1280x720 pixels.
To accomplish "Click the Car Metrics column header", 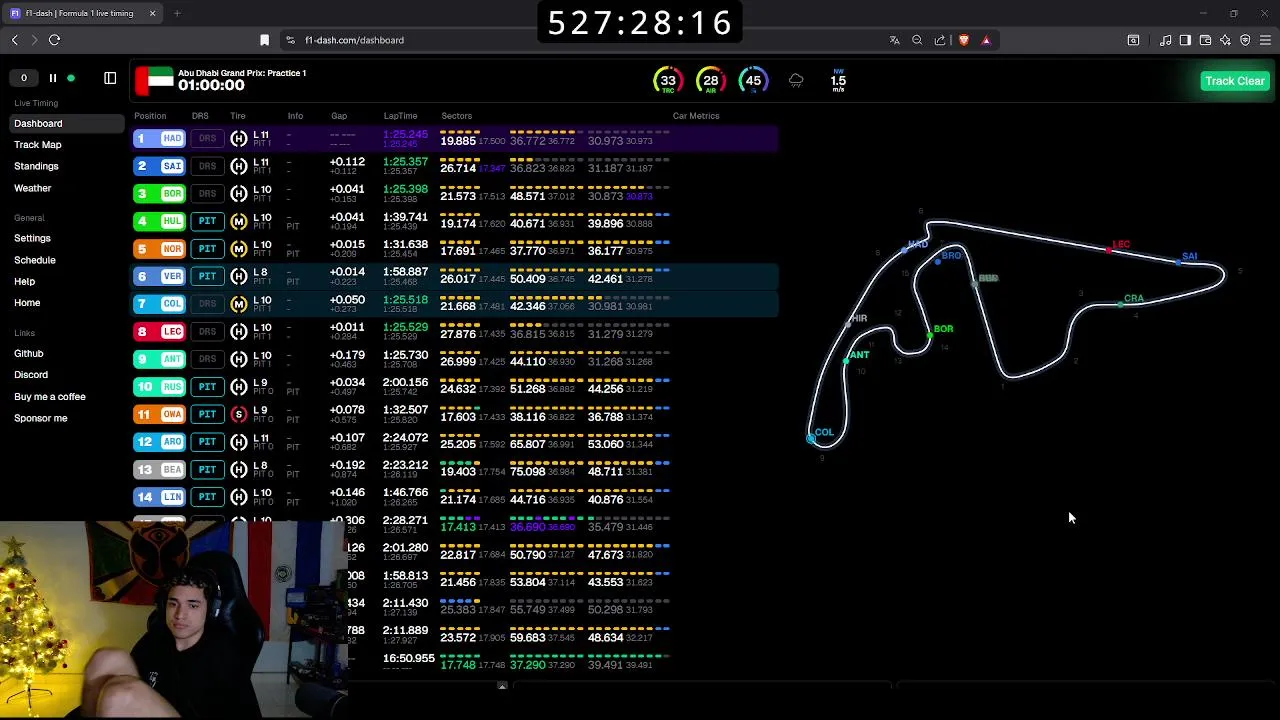I will [696, 116].
